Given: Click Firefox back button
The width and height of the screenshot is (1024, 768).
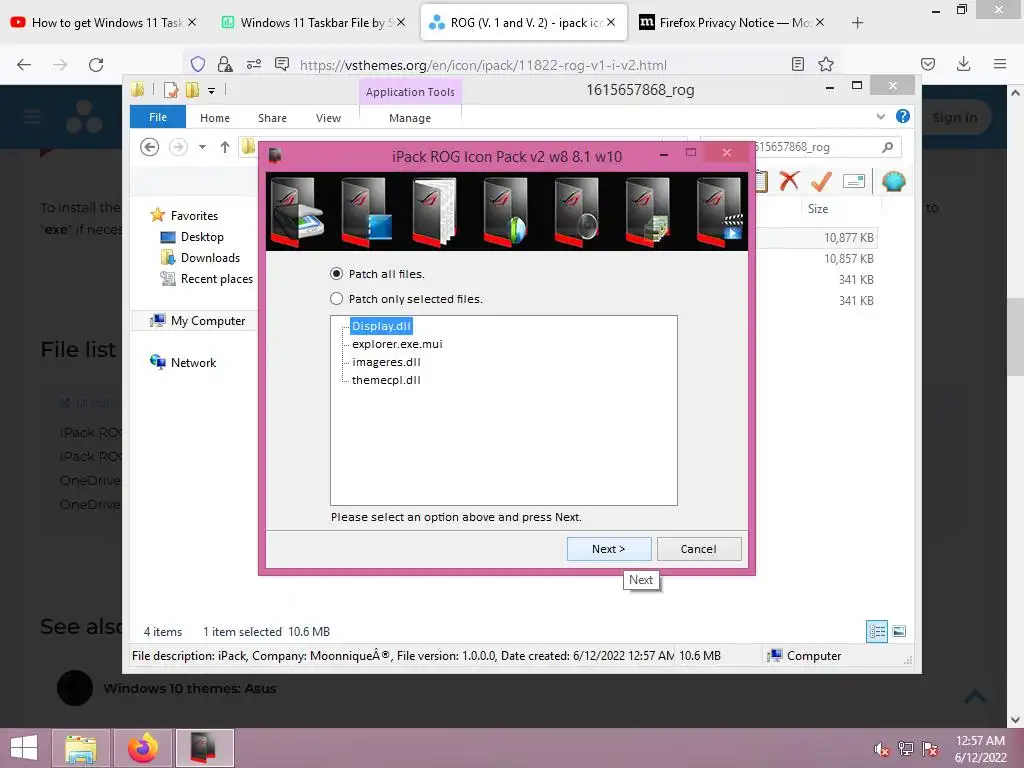Looking at the screenshot, I should pyautogui.click(x=24, y=65).
